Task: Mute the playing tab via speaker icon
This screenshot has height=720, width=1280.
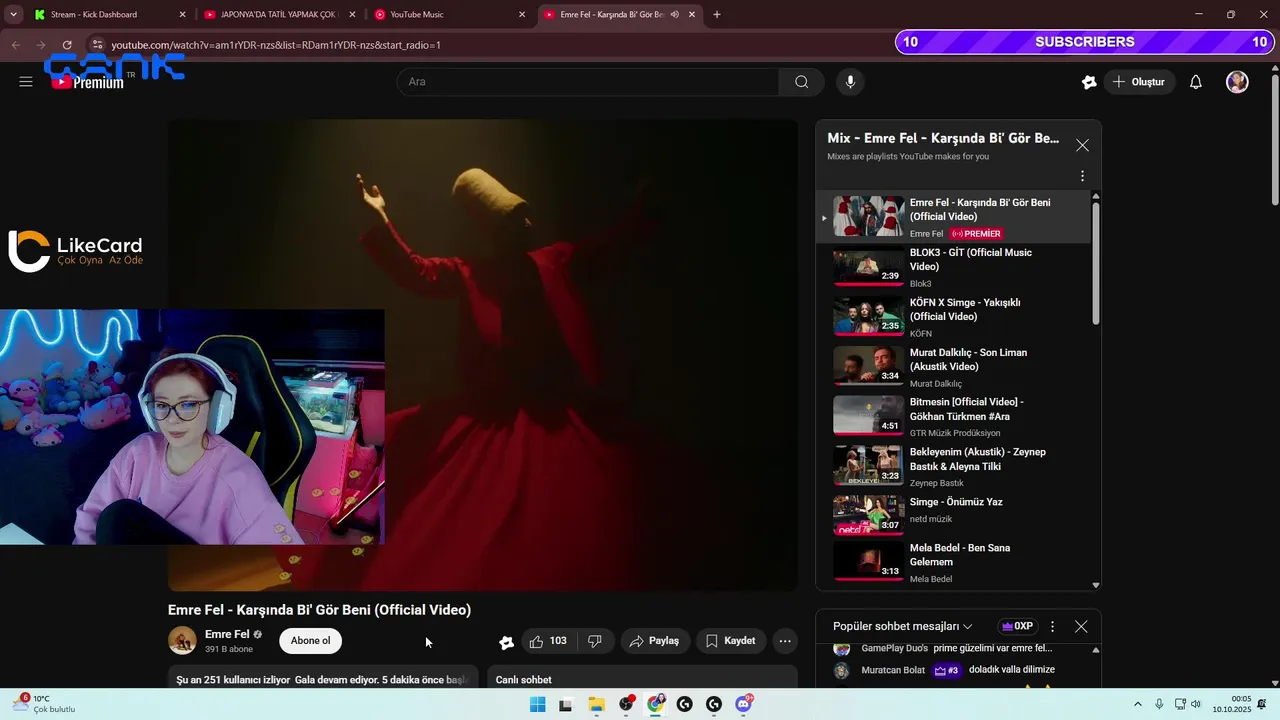Action: coord(675,14)
